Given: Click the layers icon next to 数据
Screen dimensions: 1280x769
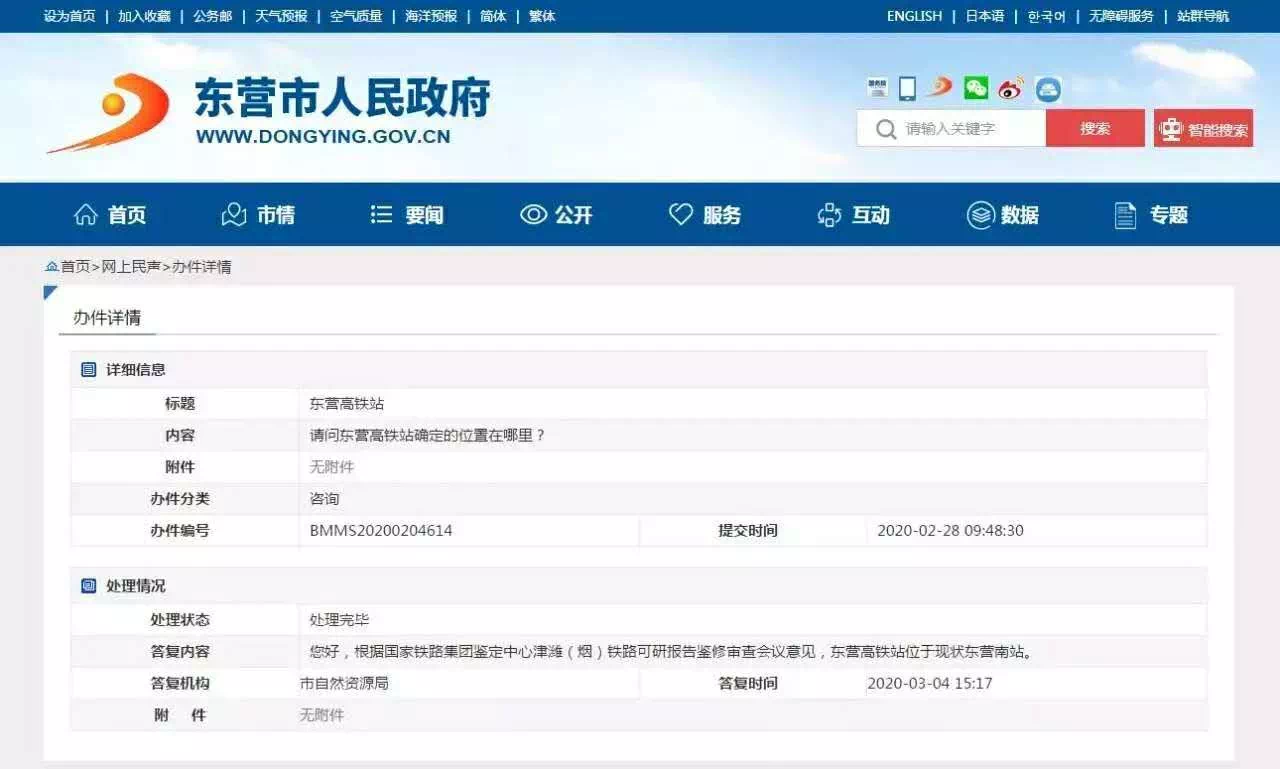Looking at the screenshot, I should [x=980, y=215].
